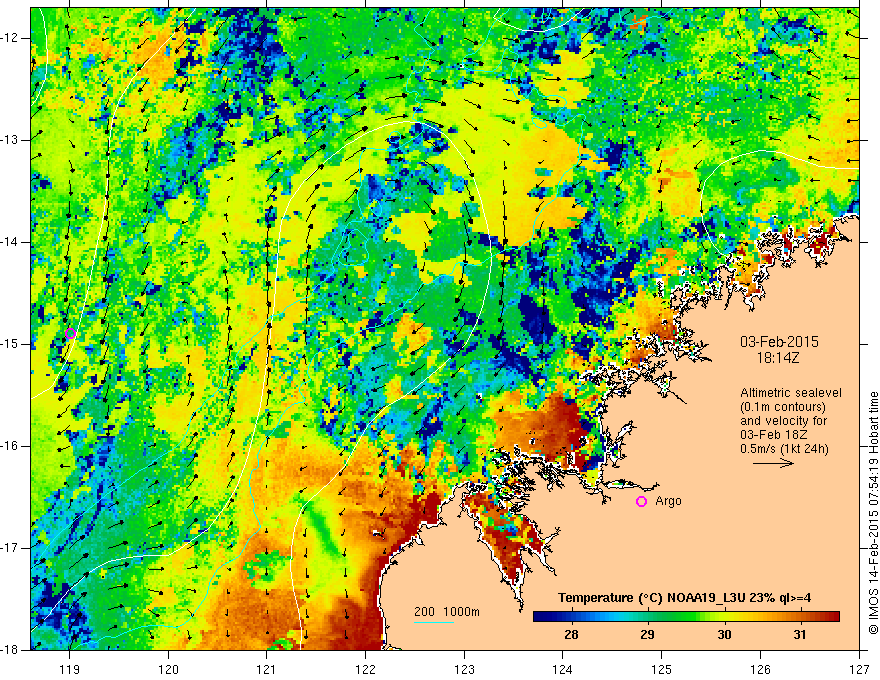Screen dimensions: 880x680
Task: Click the IMOS copyright timestamp text
Action: (873, 513)
